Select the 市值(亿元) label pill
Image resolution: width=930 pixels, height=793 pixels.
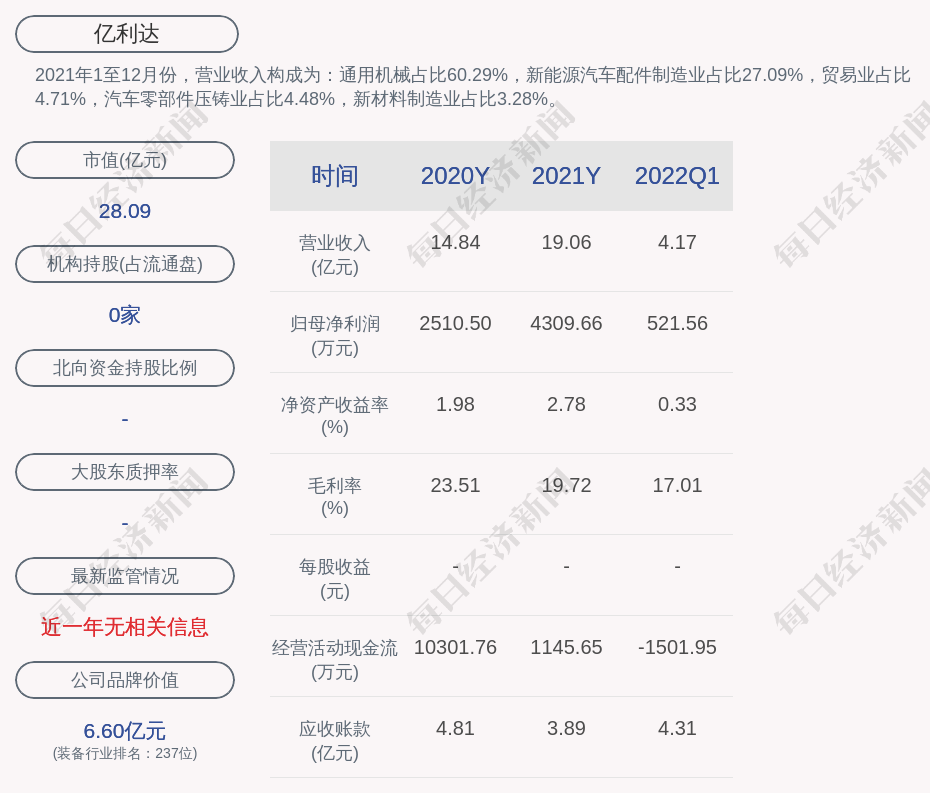click(x=125, y=160)
